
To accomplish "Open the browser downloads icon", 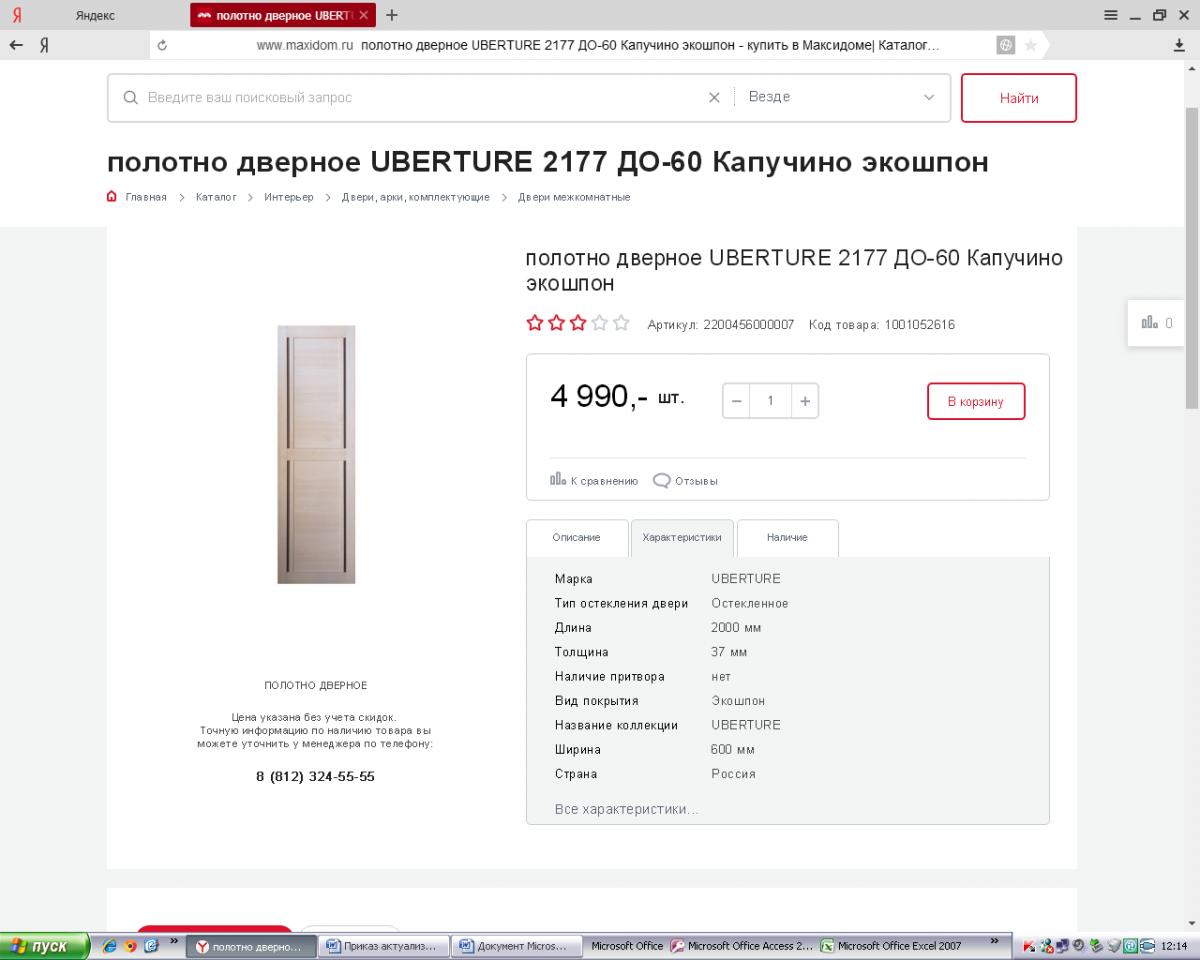I will (x=1179, y=45).
